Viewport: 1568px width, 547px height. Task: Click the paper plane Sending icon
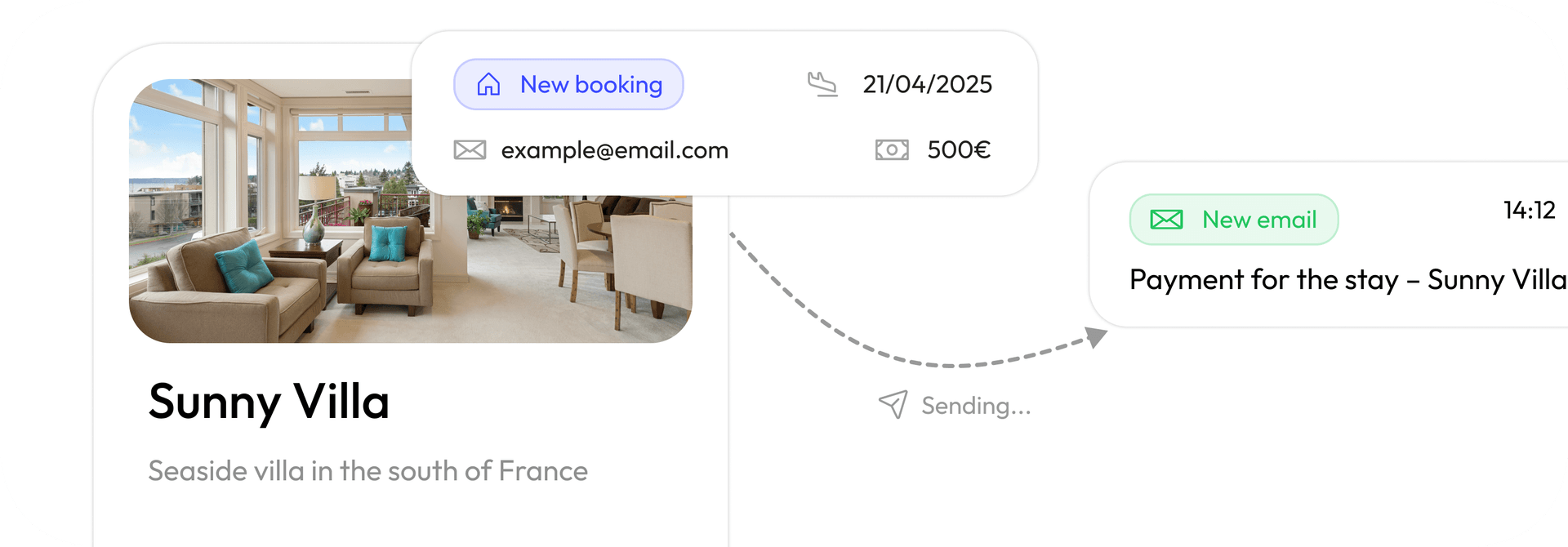click(x=893, y=404)
